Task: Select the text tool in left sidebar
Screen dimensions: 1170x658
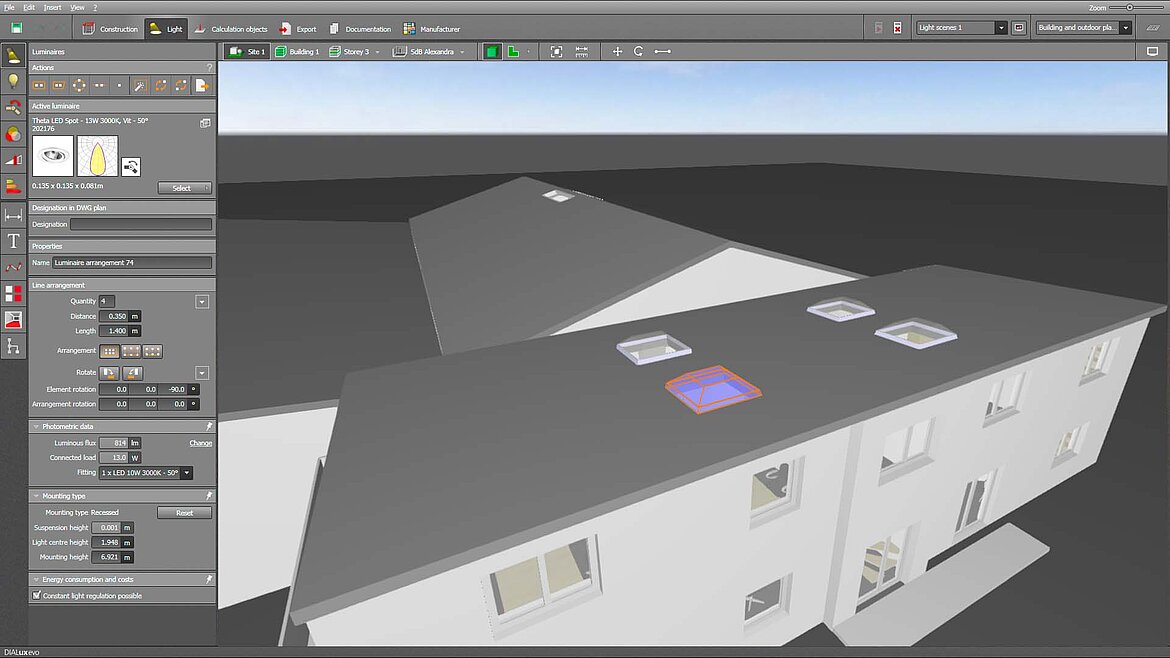Action: (x=13, y=241)
